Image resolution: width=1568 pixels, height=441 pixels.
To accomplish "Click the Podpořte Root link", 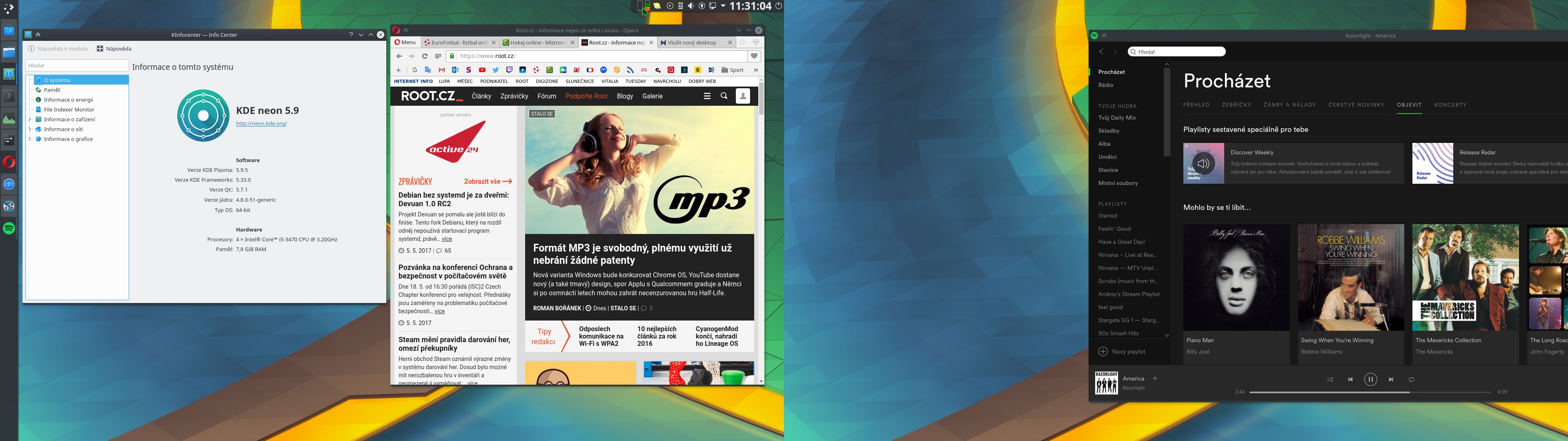I will point(586,96).
